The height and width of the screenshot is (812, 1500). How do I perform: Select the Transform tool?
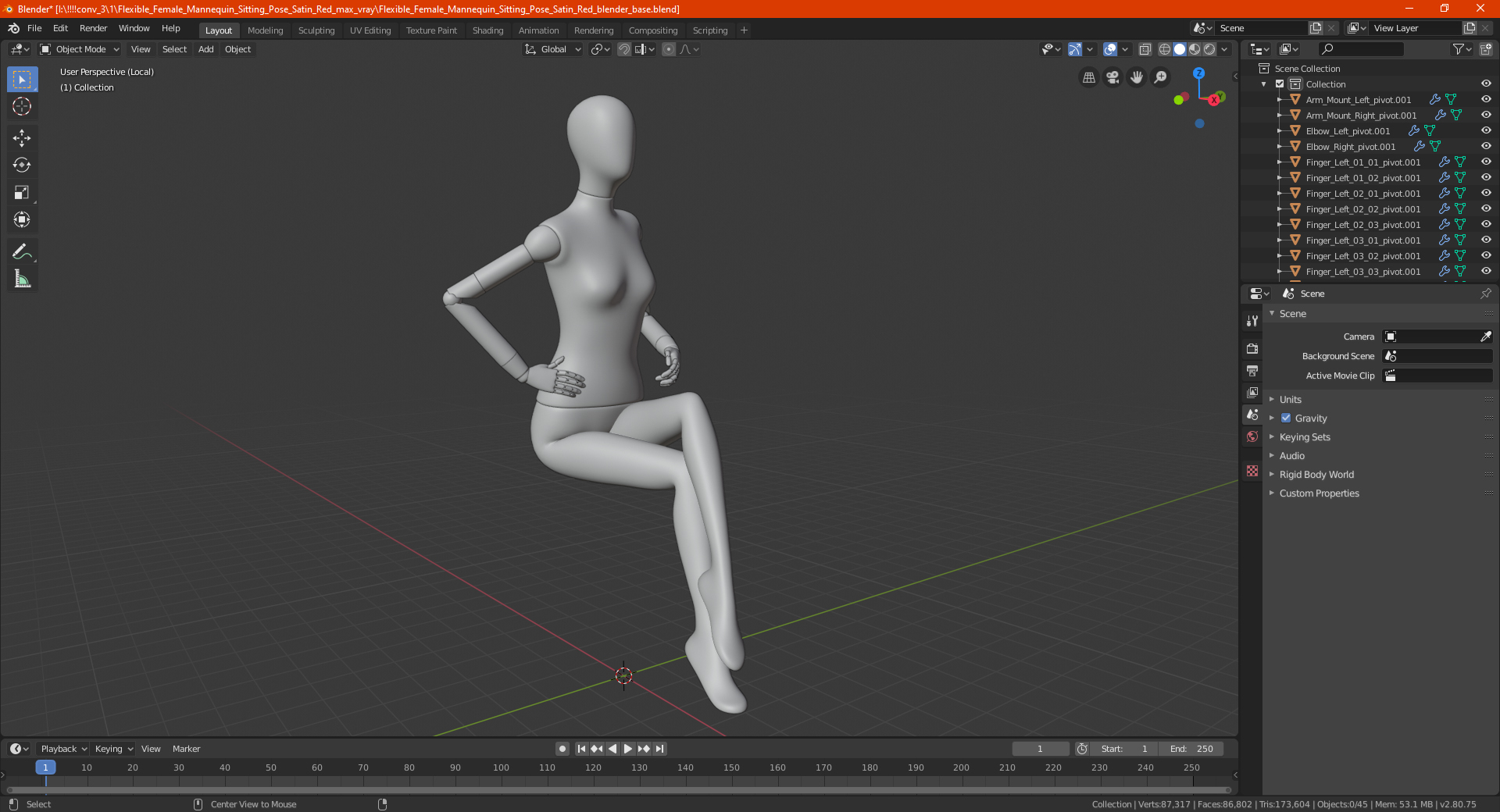tap(22, 219)
